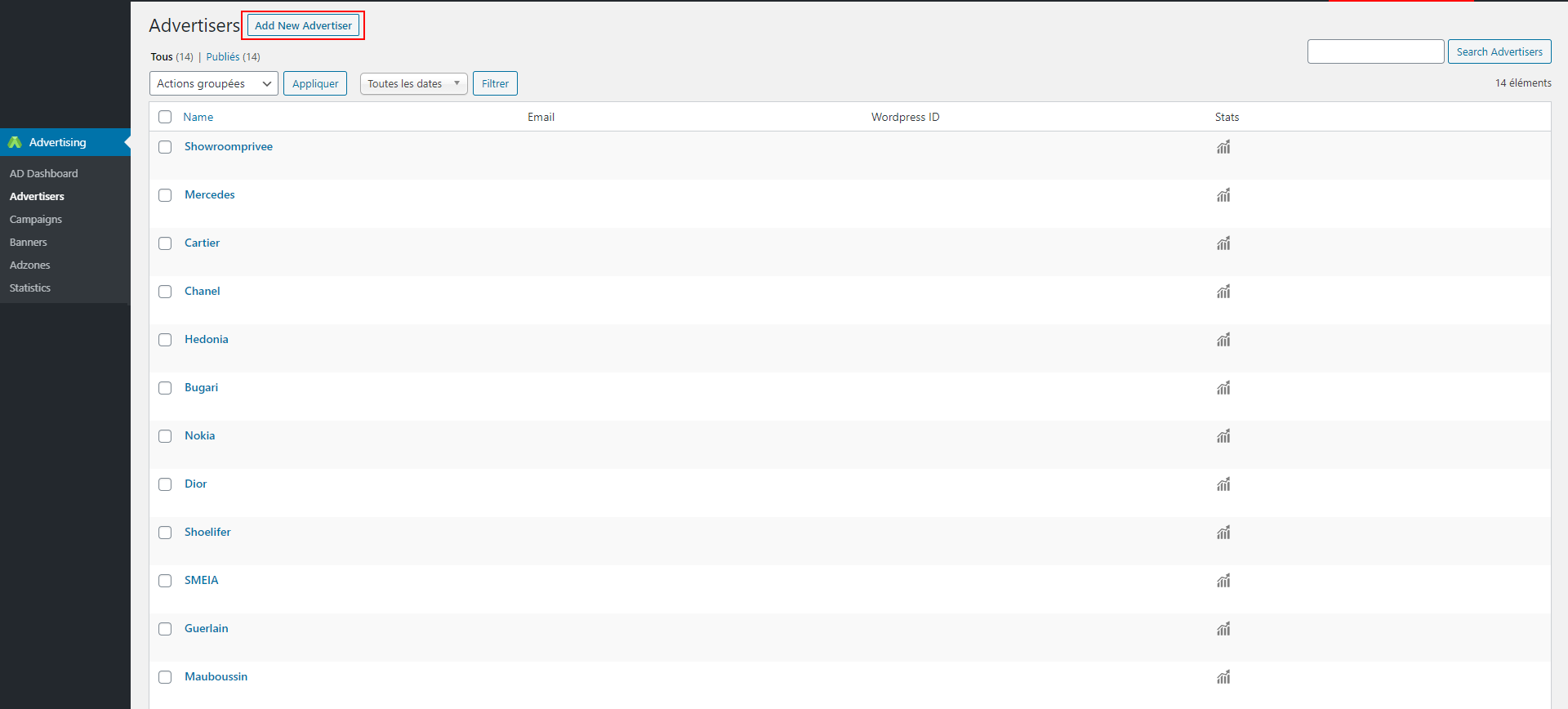The width and height of the screenshot is (1568, 709).
Task: Open stats icon for Bugari
Action: click(x=1223, y=388)
